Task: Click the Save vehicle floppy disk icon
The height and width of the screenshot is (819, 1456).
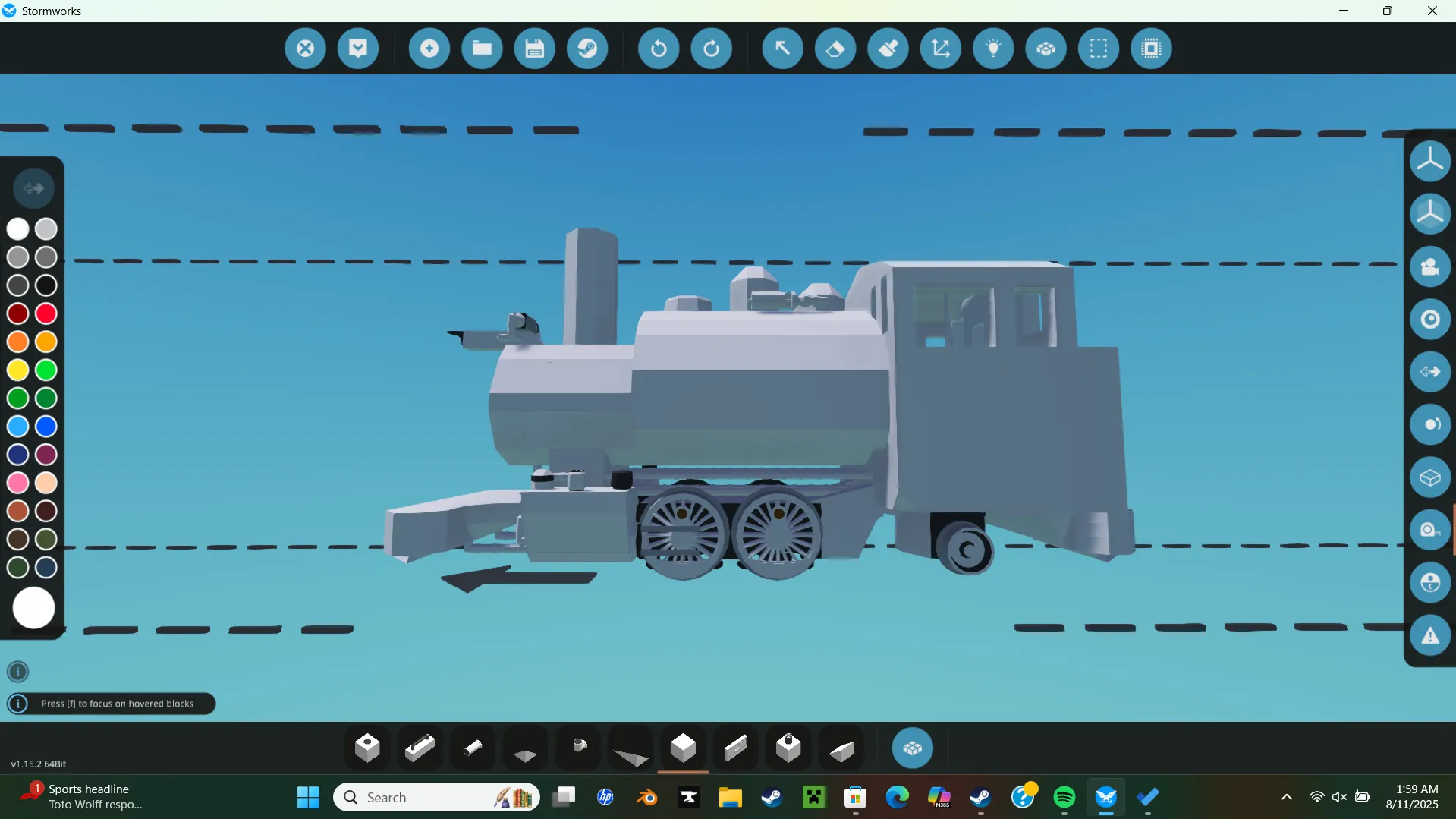Action: [x=535, y=49]
